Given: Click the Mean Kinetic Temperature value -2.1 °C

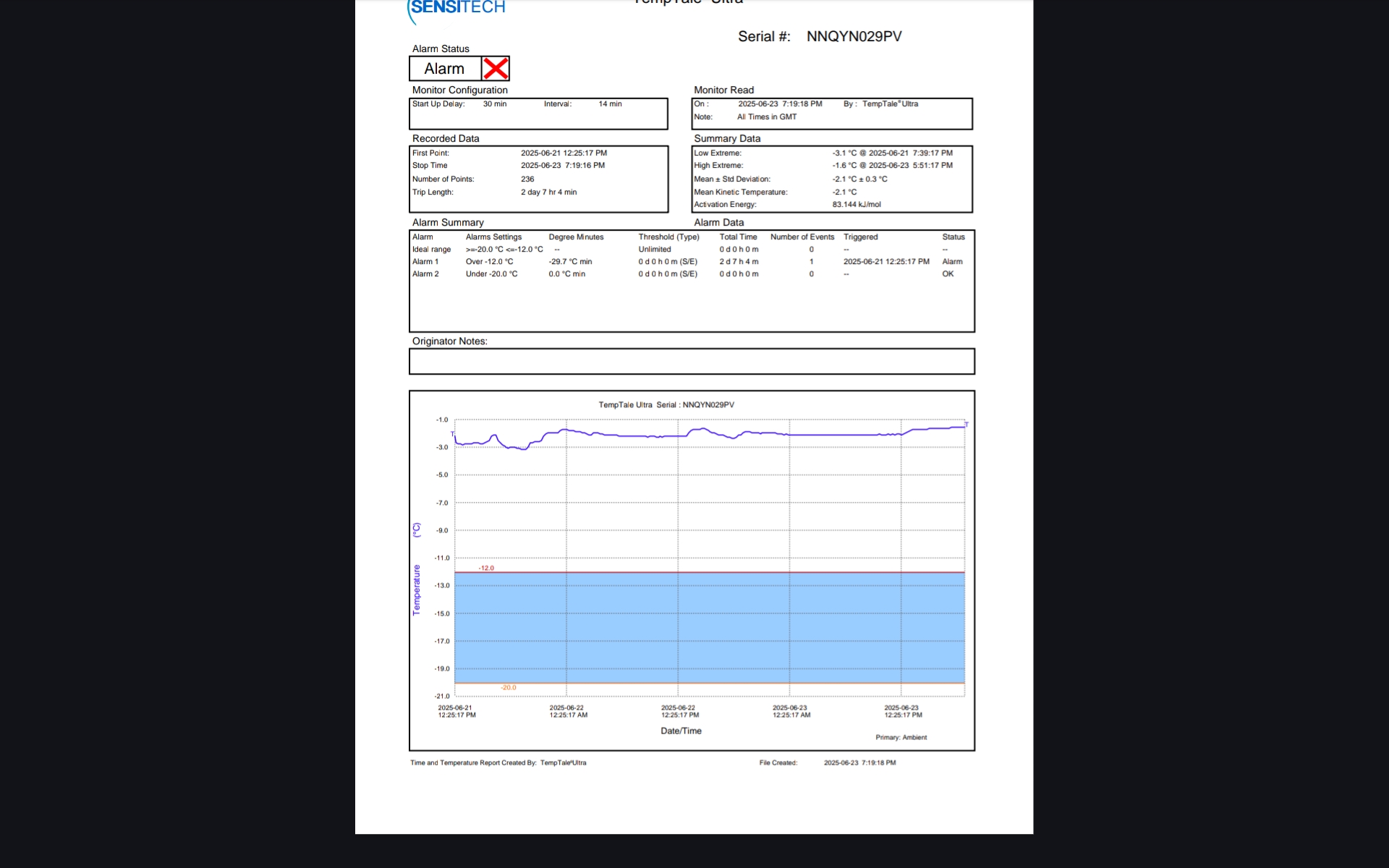Looking at the screenshot, I should [844, 192].
